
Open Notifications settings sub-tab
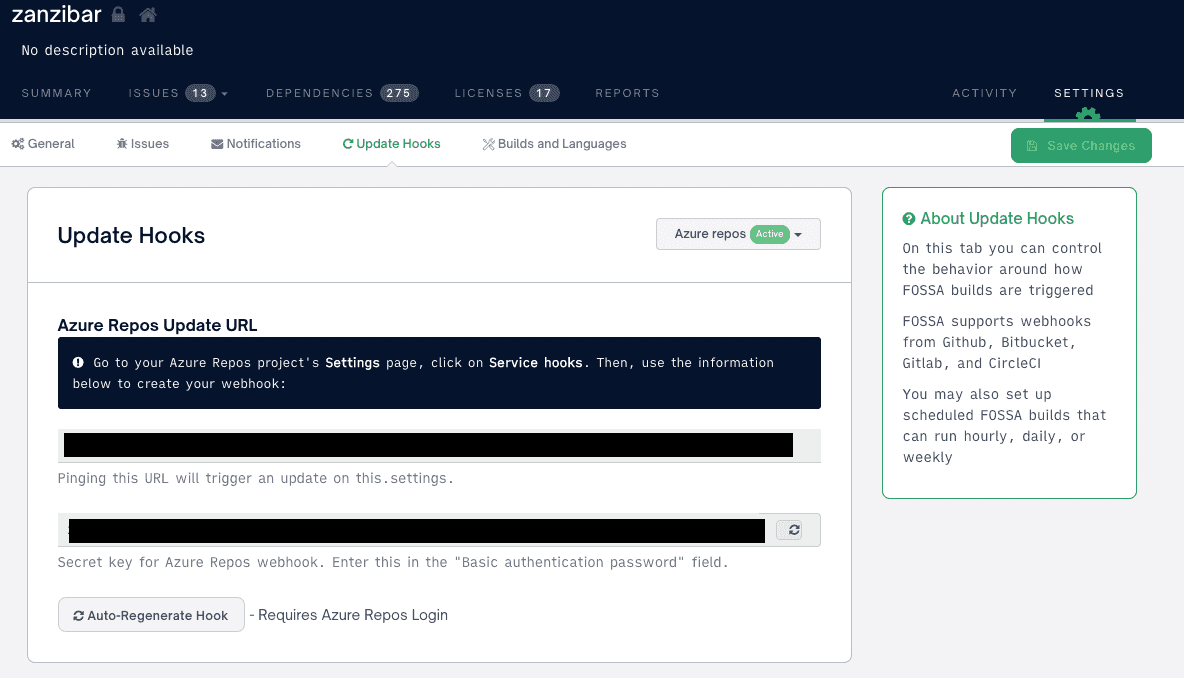pyautogui.click(x=256, y=143)
